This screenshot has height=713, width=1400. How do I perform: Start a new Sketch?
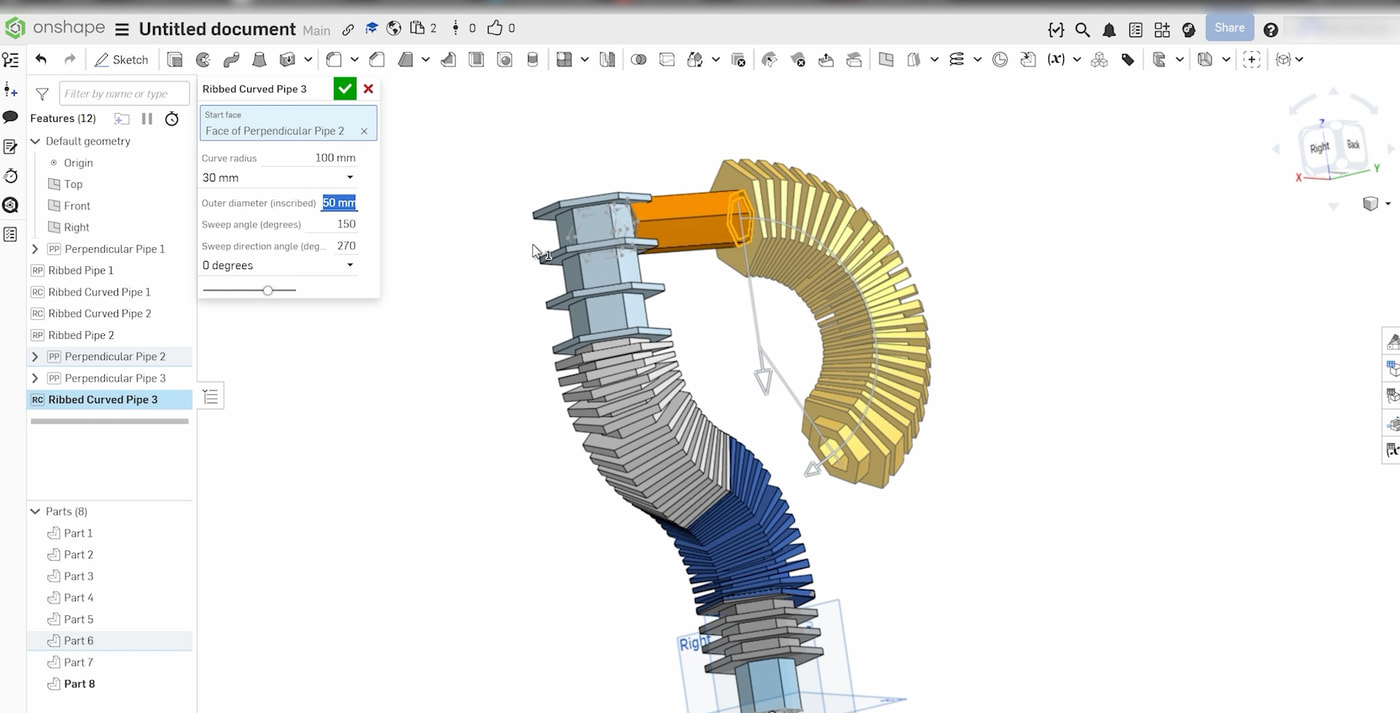[121, 59]
